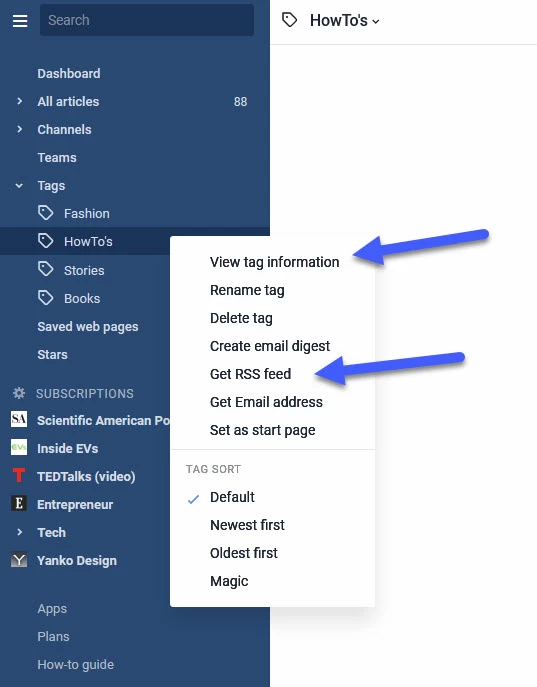The height and width of the screenshot is (687, 537).
Task: Click the Books tag icon
Action: pyautogui.click(x=46, y=298)
